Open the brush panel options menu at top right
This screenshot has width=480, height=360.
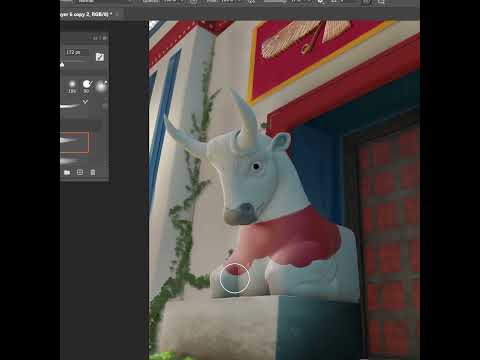coord(104,38)
